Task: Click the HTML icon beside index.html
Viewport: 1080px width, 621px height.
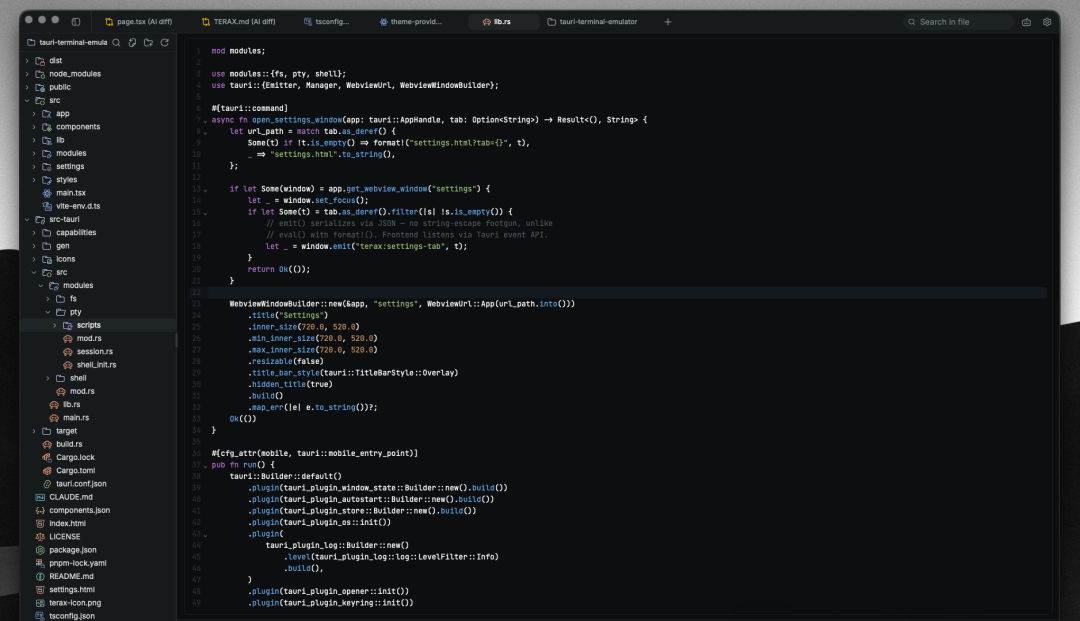Action: (40, 523)
